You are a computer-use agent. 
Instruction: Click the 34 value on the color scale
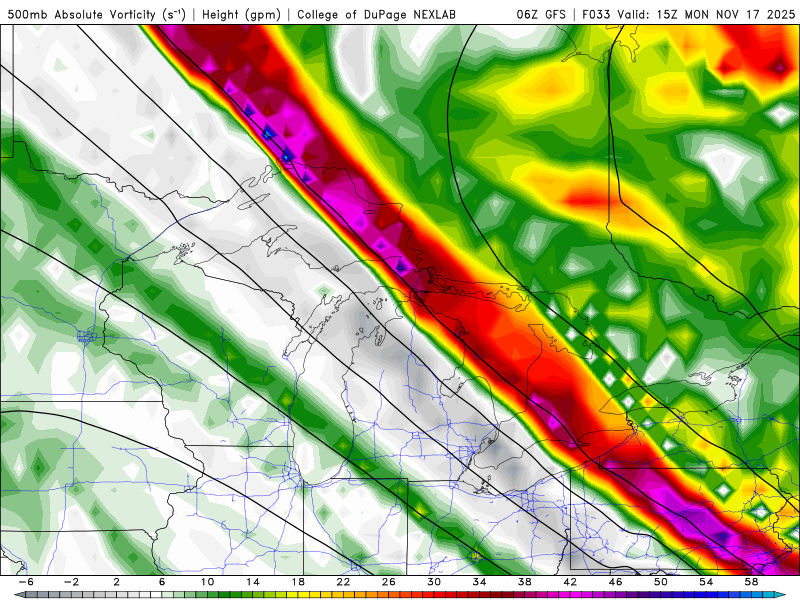479,582
